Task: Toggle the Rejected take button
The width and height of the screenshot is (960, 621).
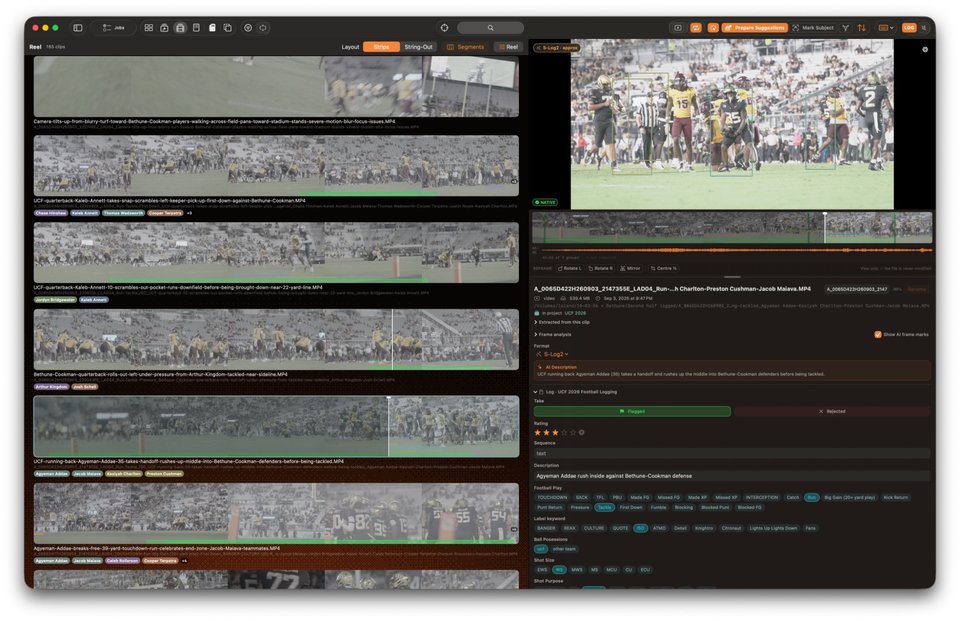Action: pyautogui.click(x=832, y=412)
